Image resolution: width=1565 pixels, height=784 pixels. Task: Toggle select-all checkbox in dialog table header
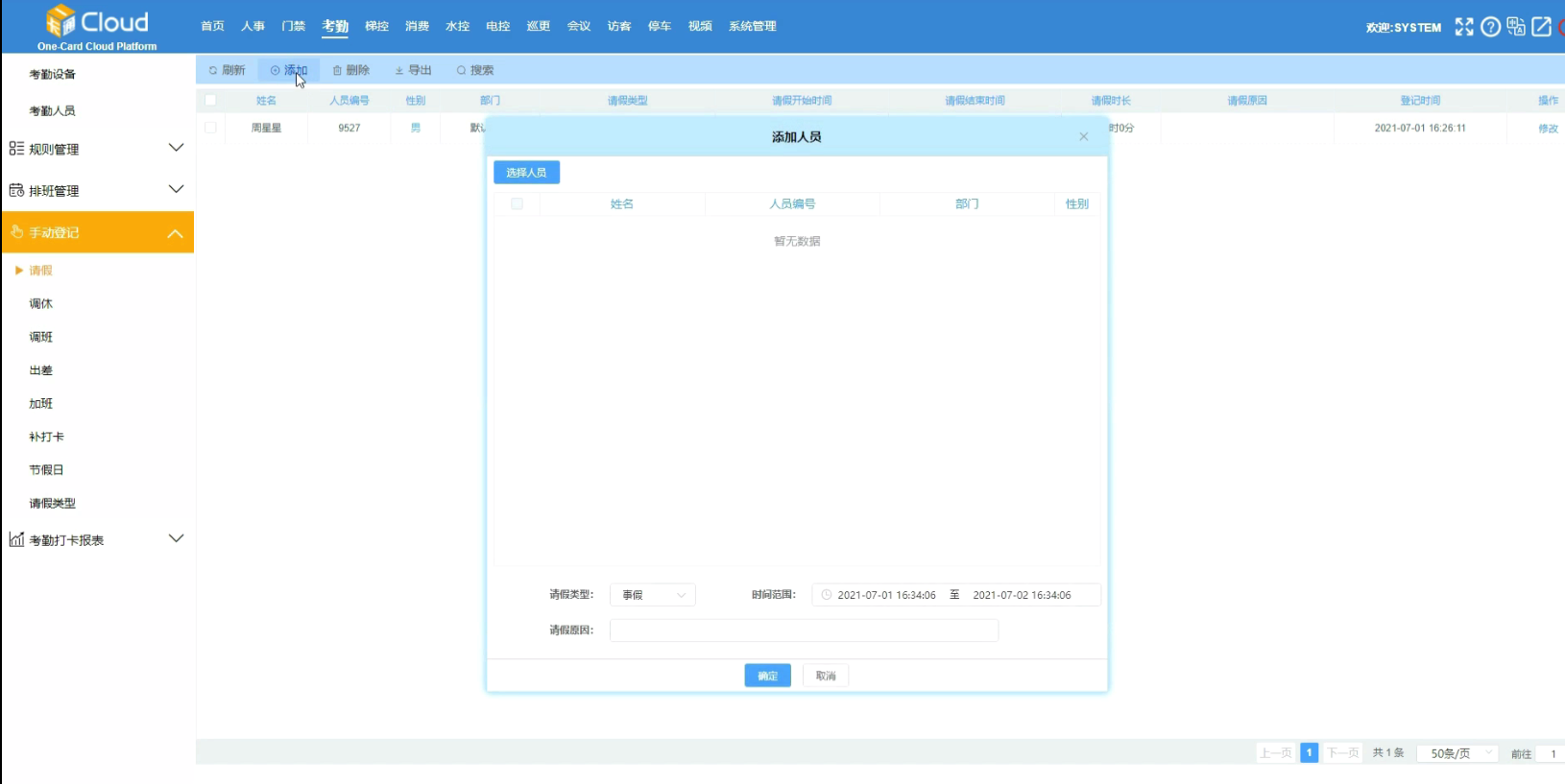pyautogui.click(x=517, y=203)
